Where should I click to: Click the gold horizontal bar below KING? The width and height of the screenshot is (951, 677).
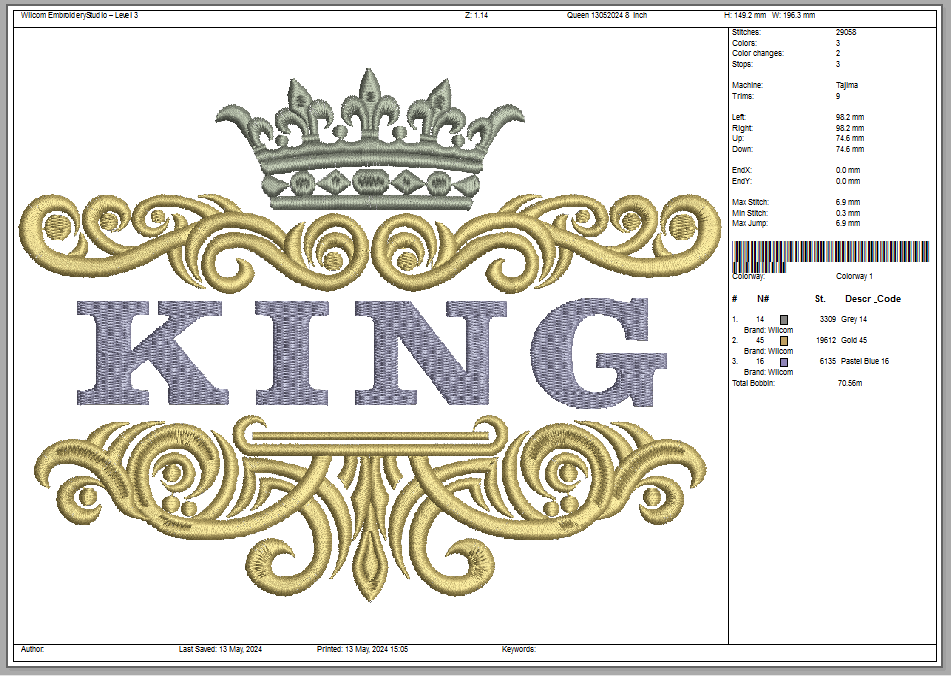(x=368, y=433)
